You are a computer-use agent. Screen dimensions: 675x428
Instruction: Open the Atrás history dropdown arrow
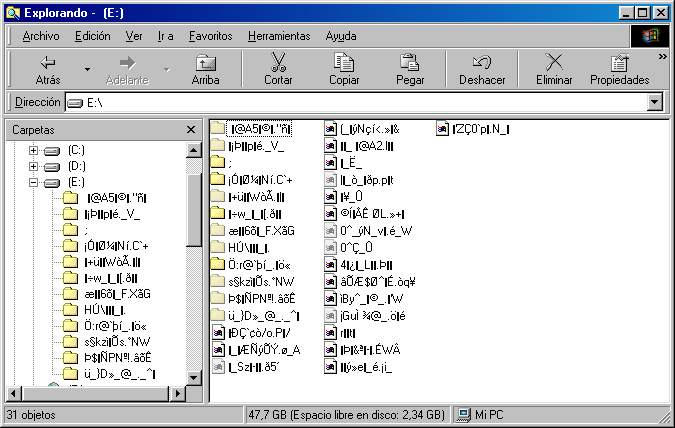pos(87,69)
